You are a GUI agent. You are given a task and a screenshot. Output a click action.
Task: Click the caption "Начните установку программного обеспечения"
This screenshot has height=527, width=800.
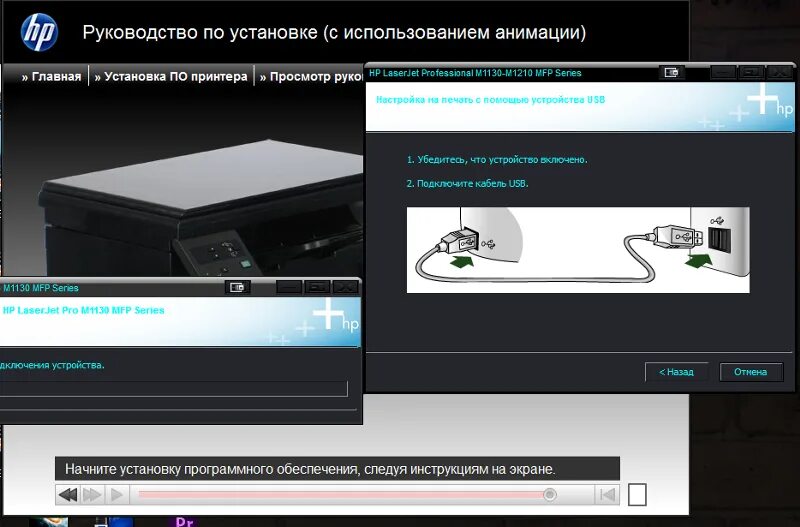(x=212, y=469)
